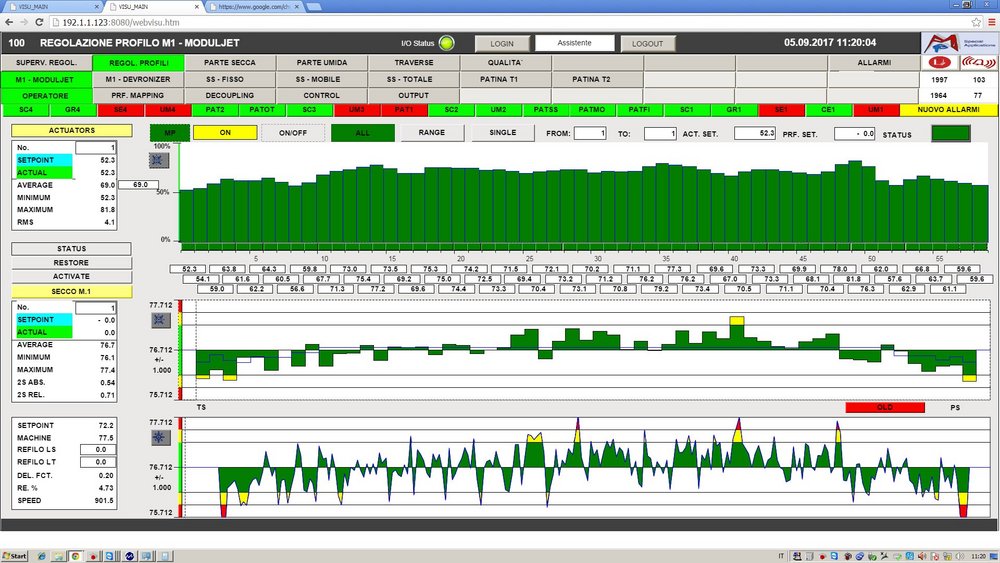Bookmark the page using the star icon

(x=976, y=21)
